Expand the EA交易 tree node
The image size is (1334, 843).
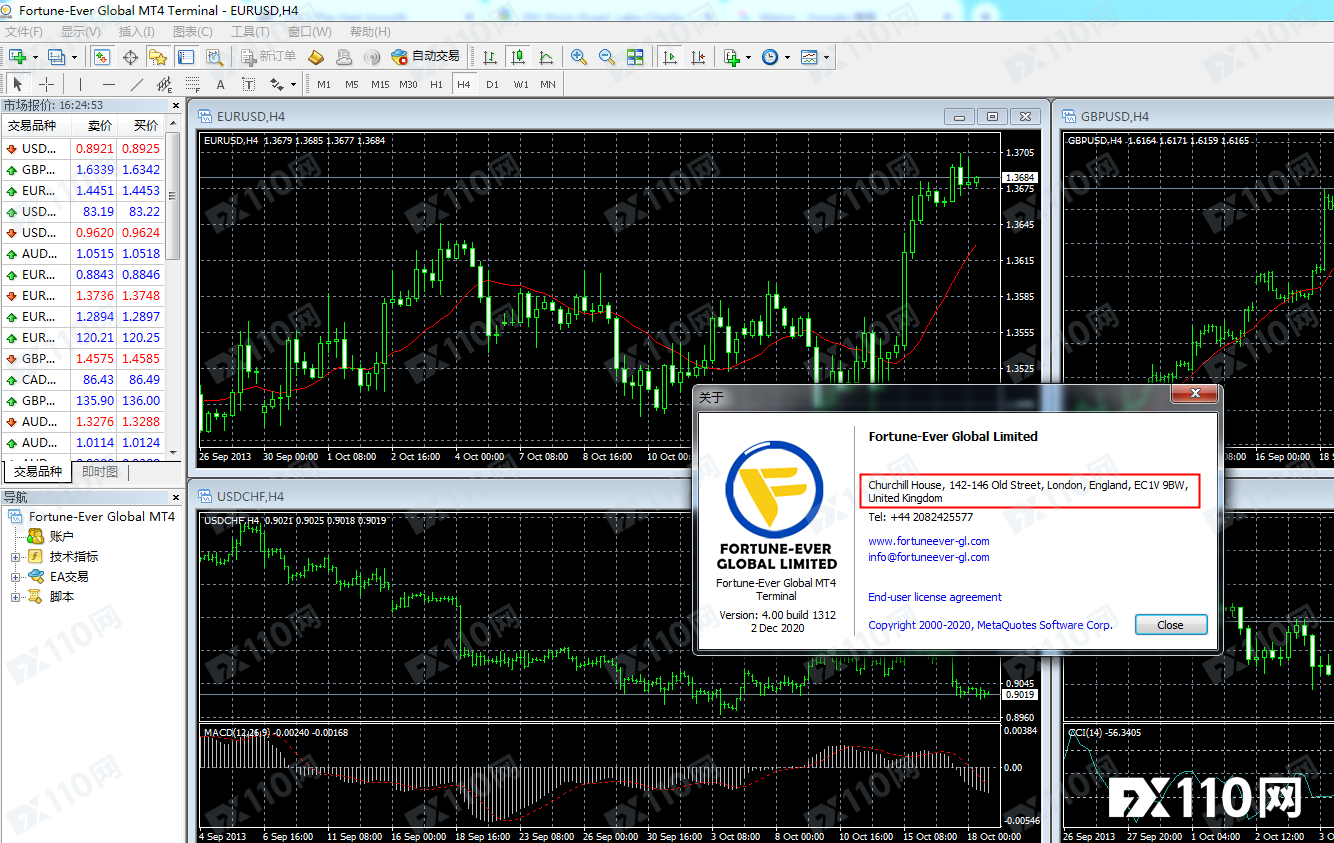coord(15,577)
